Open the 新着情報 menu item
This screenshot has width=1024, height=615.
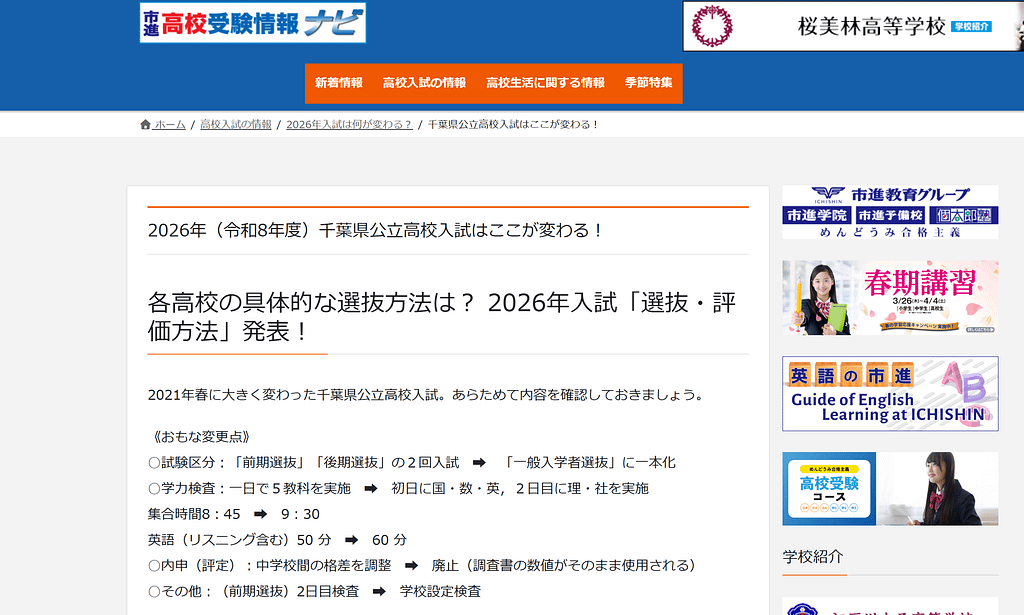[x=338, y=83]
